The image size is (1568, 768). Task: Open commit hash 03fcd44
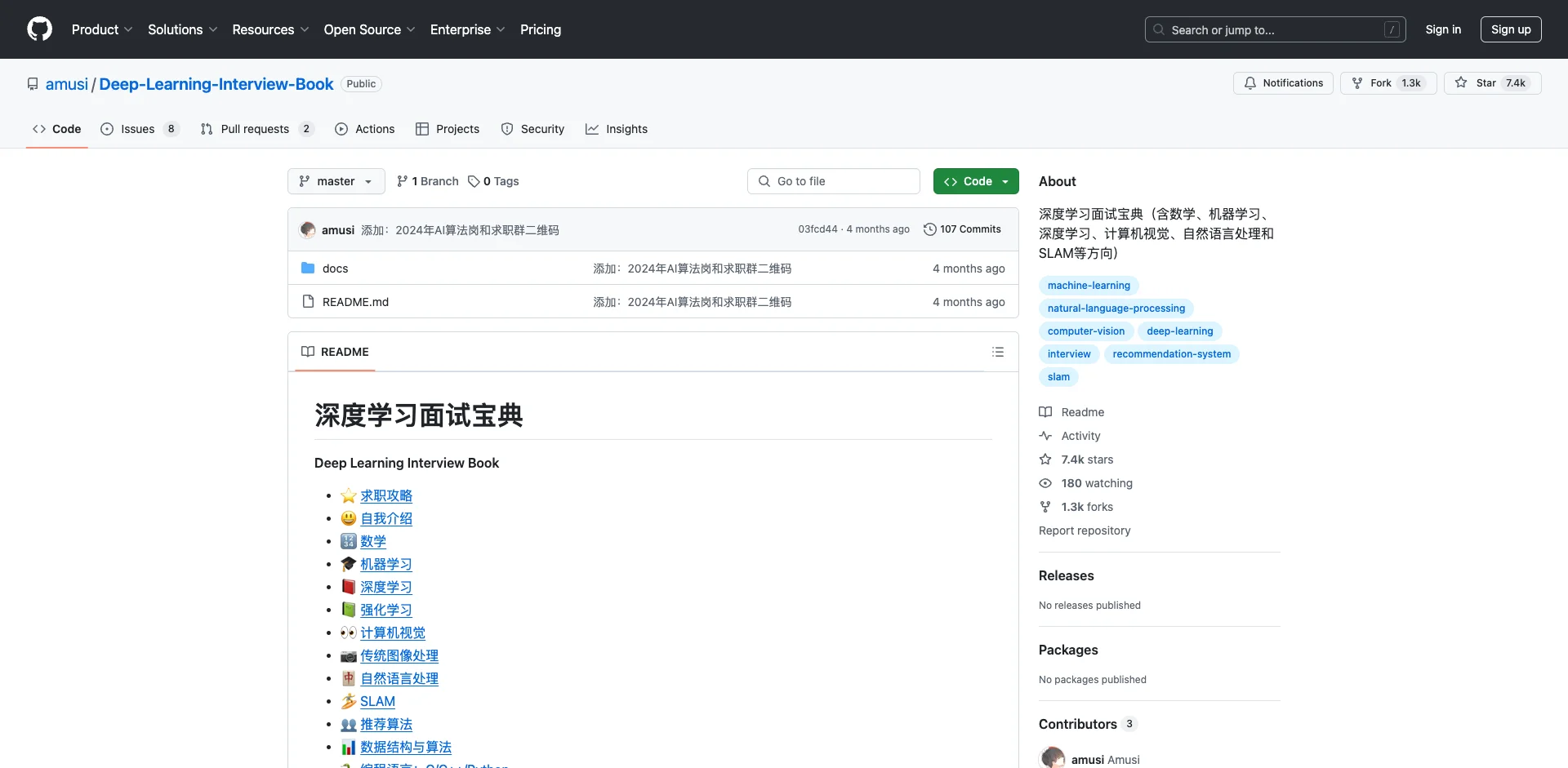pyautogui.click(x=817, y=229)
